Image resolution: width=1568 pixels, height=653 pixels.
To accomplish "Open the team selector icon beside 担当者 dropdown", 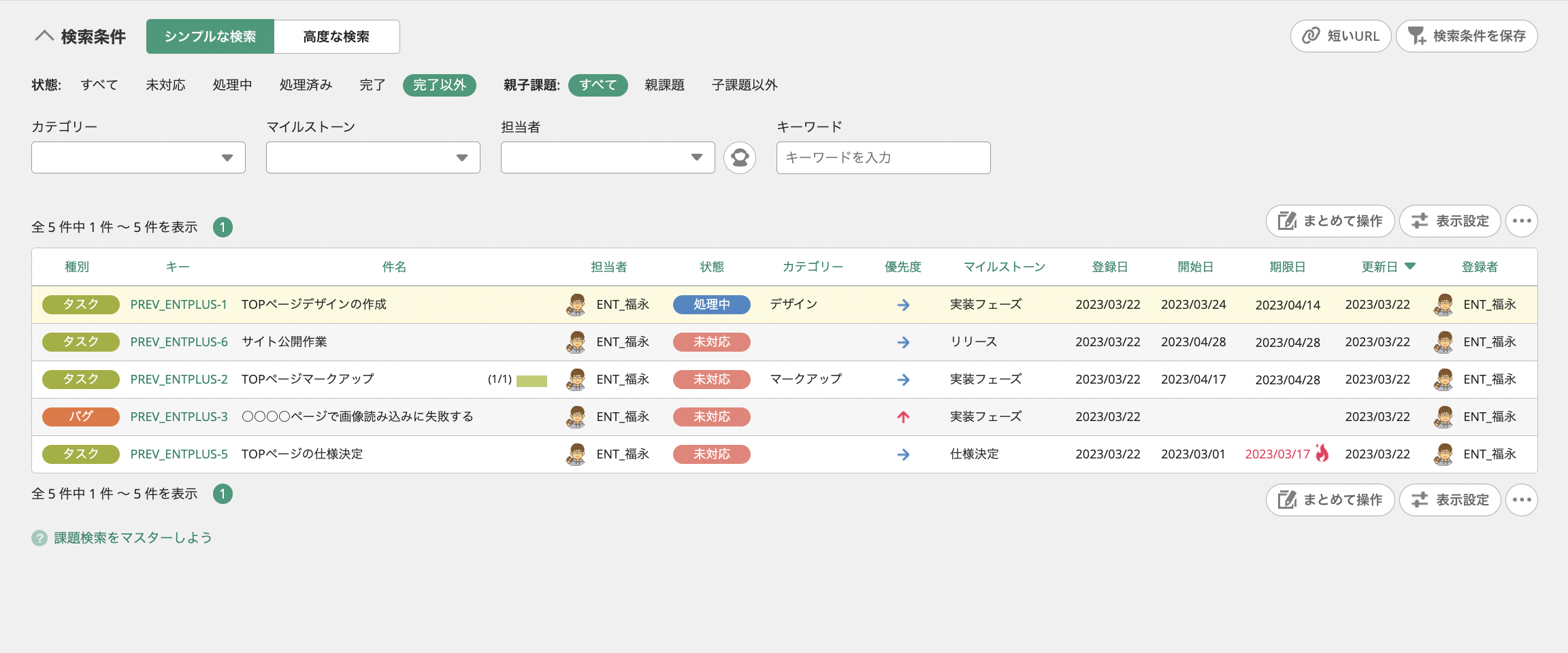I will (740, 157).
